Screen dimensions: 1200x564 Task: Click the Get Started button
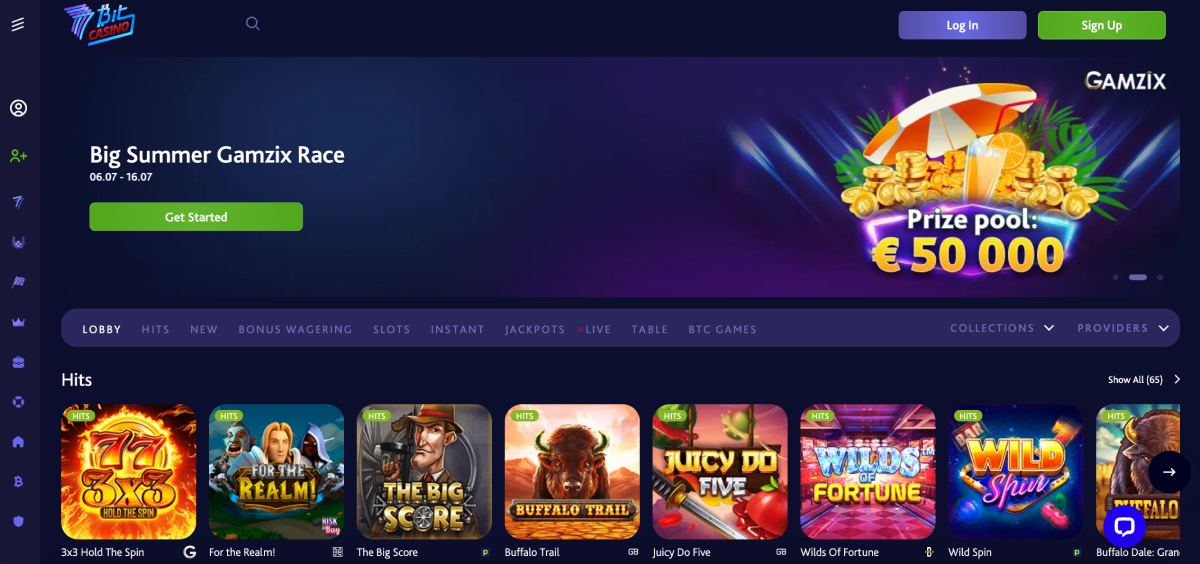point(196,217)
